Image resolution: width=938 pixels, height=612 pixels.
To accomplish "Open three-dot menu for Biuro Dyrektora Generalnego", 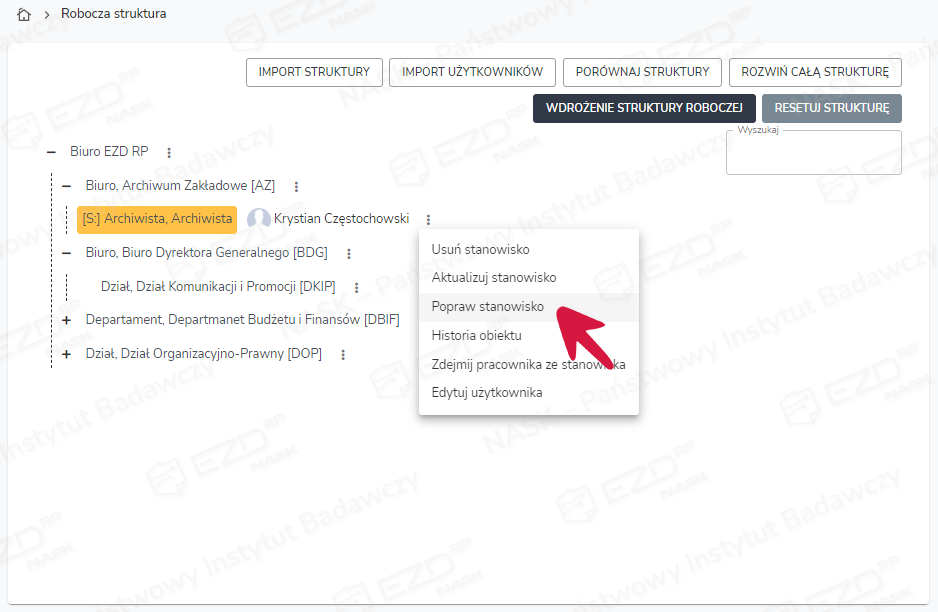I will click(348, 254).
